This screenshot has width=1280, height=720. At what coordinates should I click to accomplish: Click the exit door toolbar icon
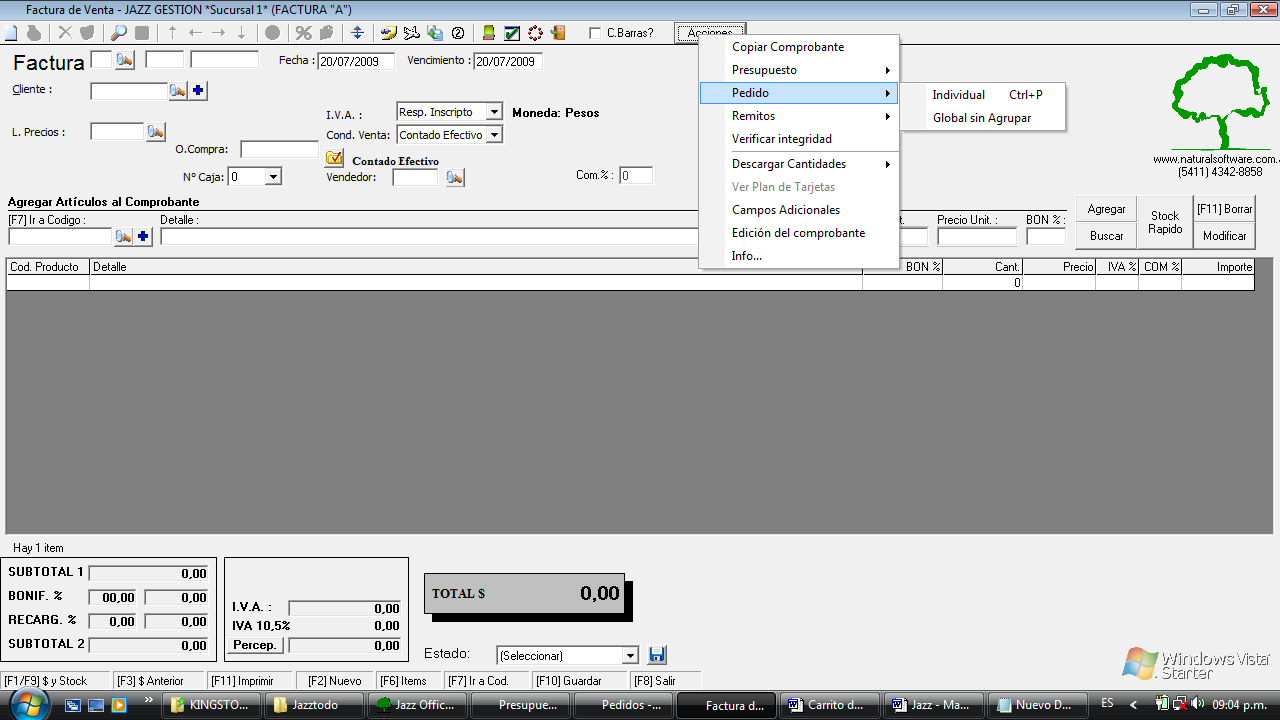tap(558, 33)
